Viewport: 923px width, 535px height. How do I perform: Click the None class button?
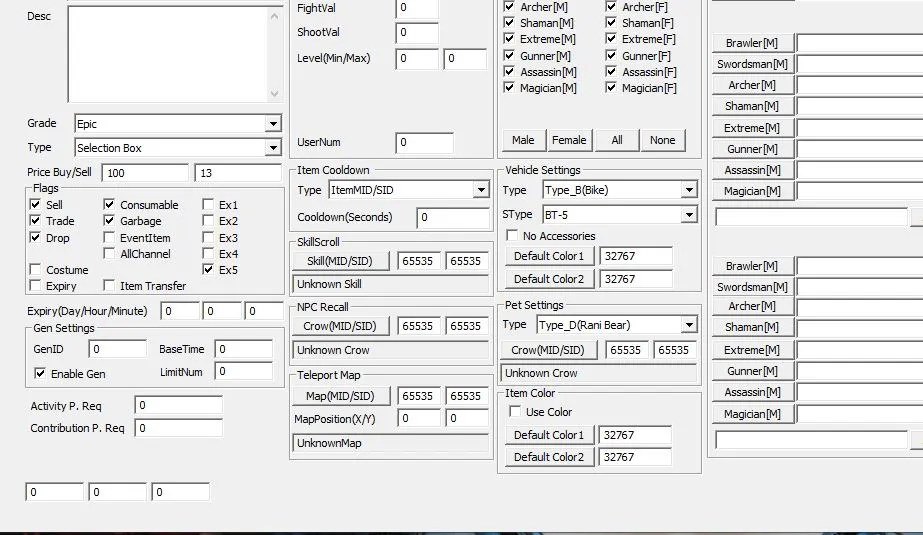(x=663, y=140)
